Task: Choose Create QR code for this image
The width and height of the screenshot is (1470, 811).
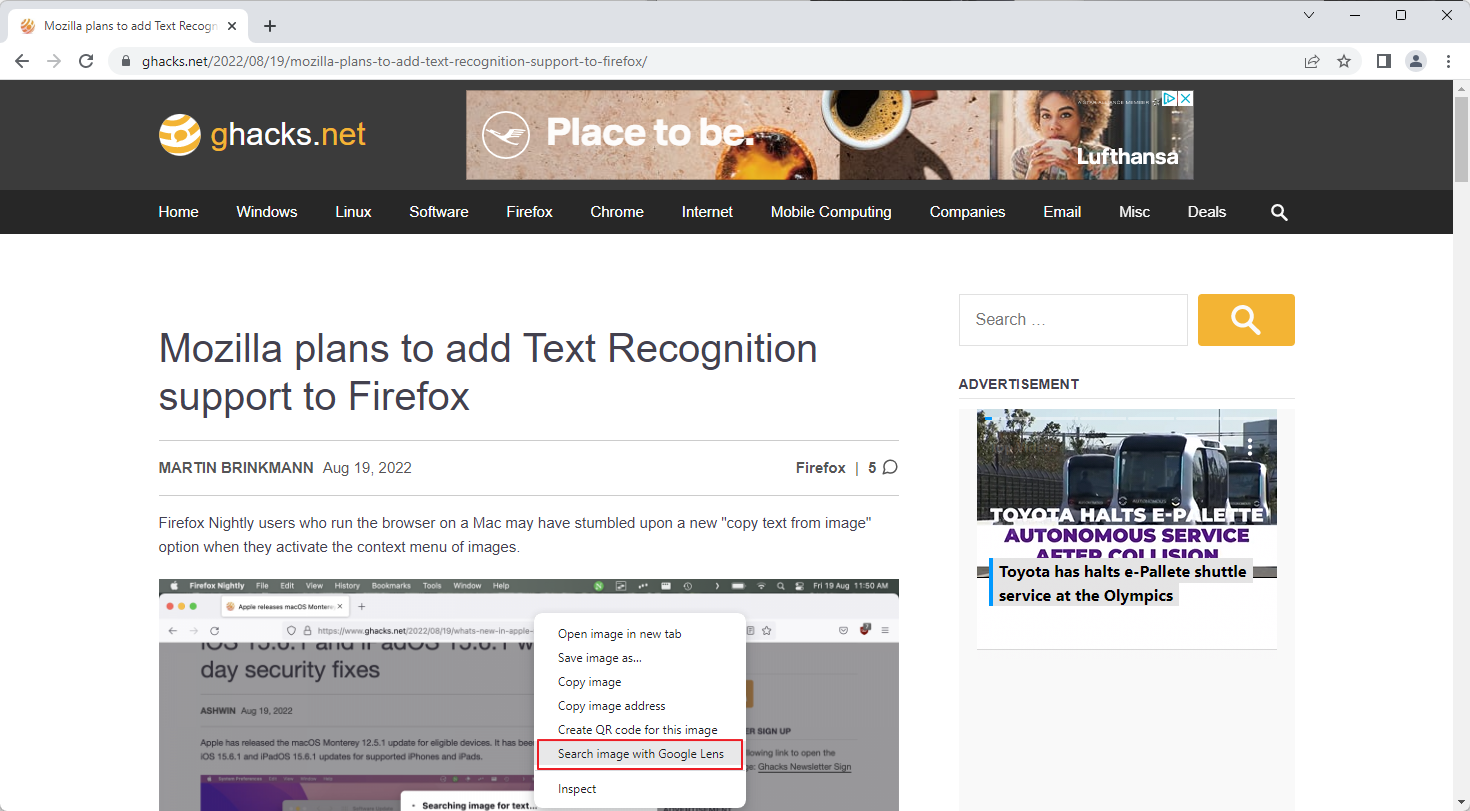Action: click(x=640, y=730)
